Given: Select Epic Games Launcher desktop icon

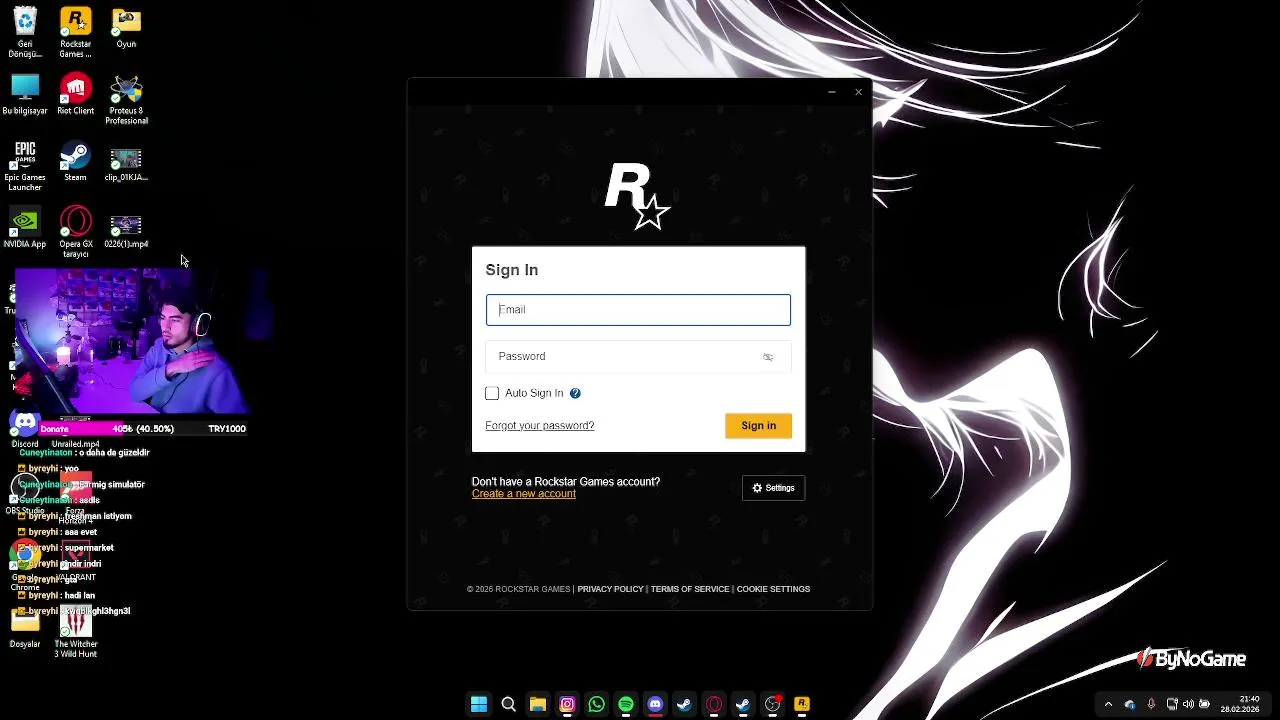Looking at the screenshot, I should (x=25, y=167).
